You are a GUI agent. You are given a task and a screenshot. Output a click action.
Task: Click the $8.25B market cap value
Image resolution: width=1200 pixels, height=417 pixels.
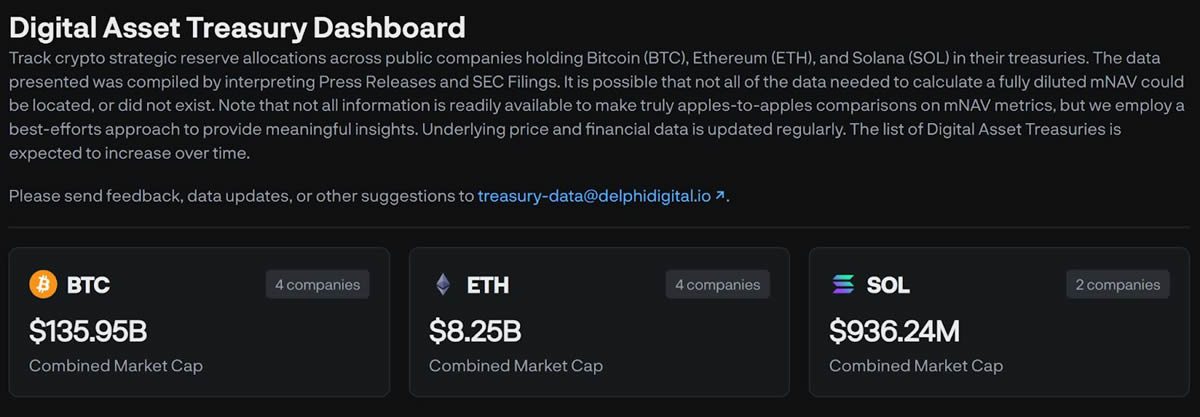pos(475,330)
